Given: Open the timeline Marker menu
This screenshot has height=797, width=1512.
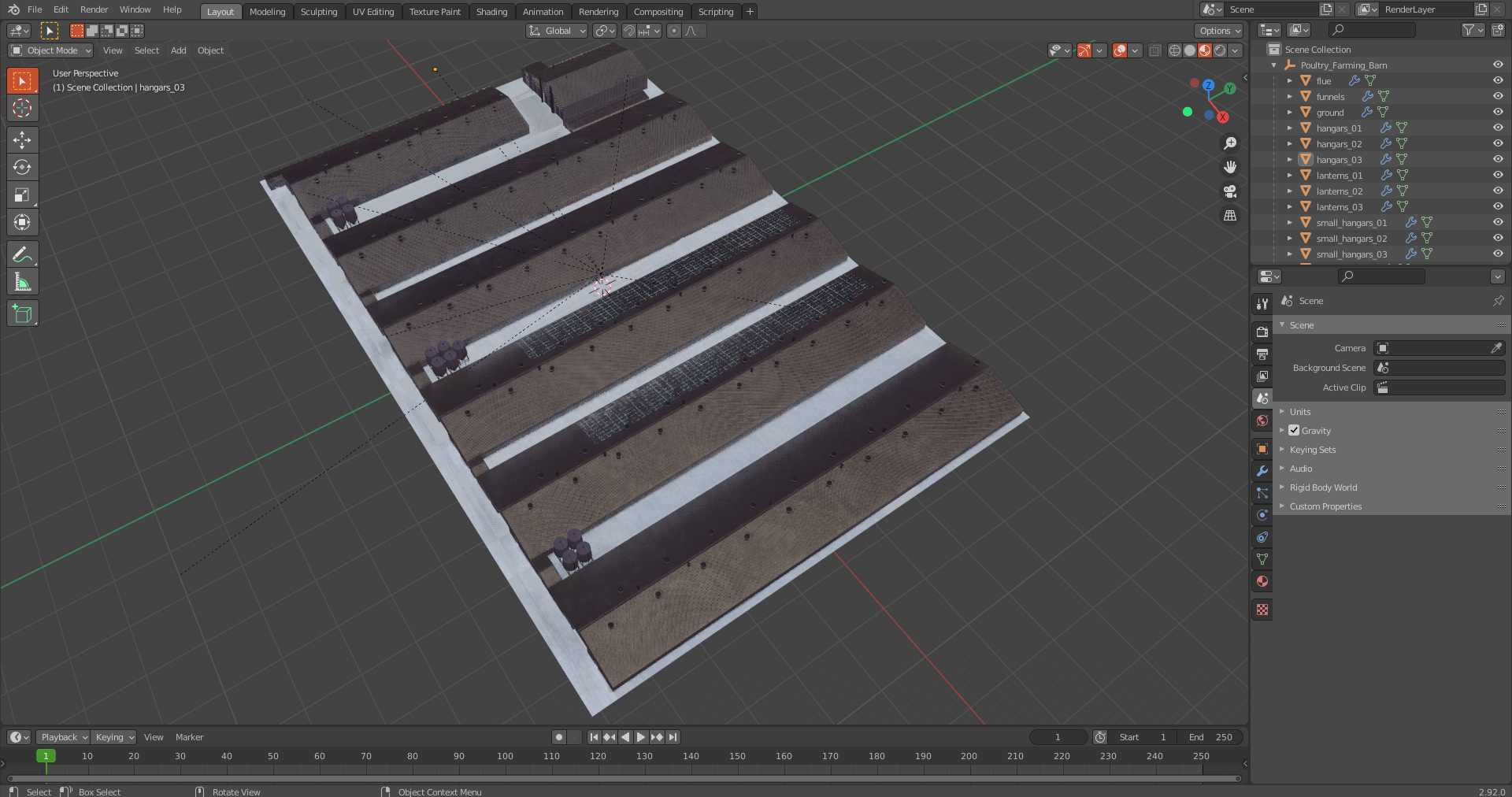Looking at the screenshot, I should pos(189,737).
